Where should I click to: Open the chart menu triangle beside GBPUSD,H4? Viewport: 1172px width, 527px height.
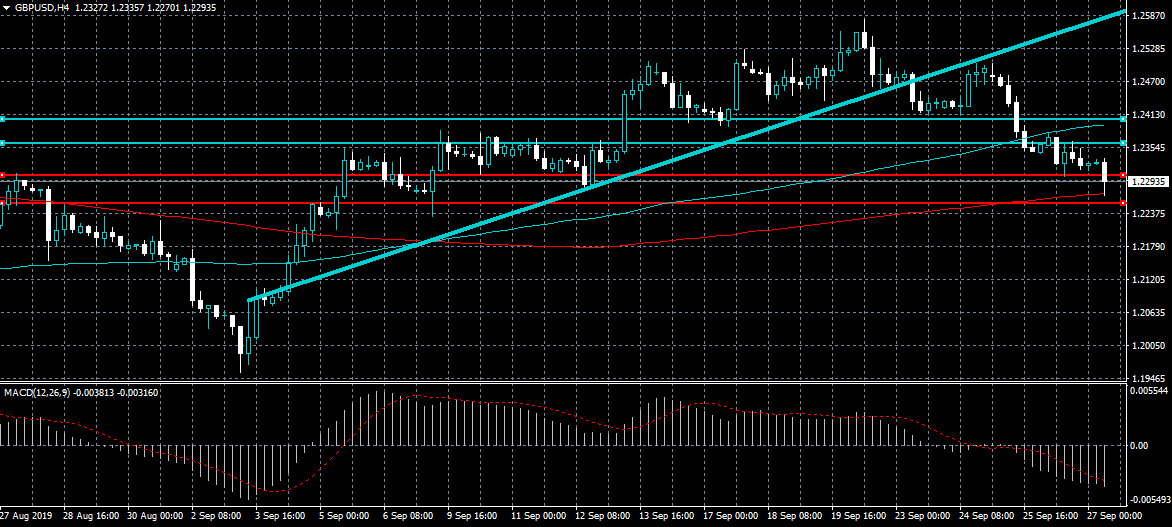pyautogui.click(x=6, y=7)
